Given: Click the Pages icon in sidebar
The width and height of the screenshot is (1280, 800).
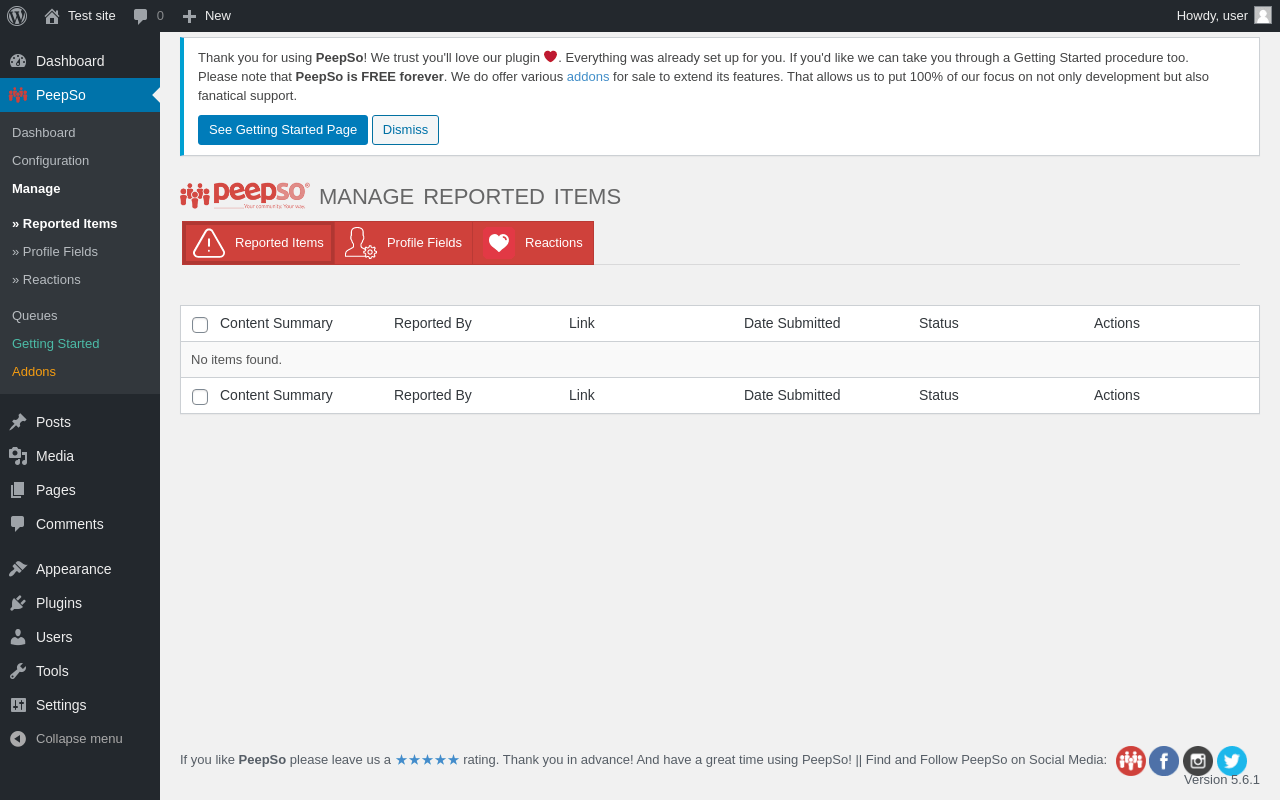Looking at the screenshot, I should [x=18, y=490].
